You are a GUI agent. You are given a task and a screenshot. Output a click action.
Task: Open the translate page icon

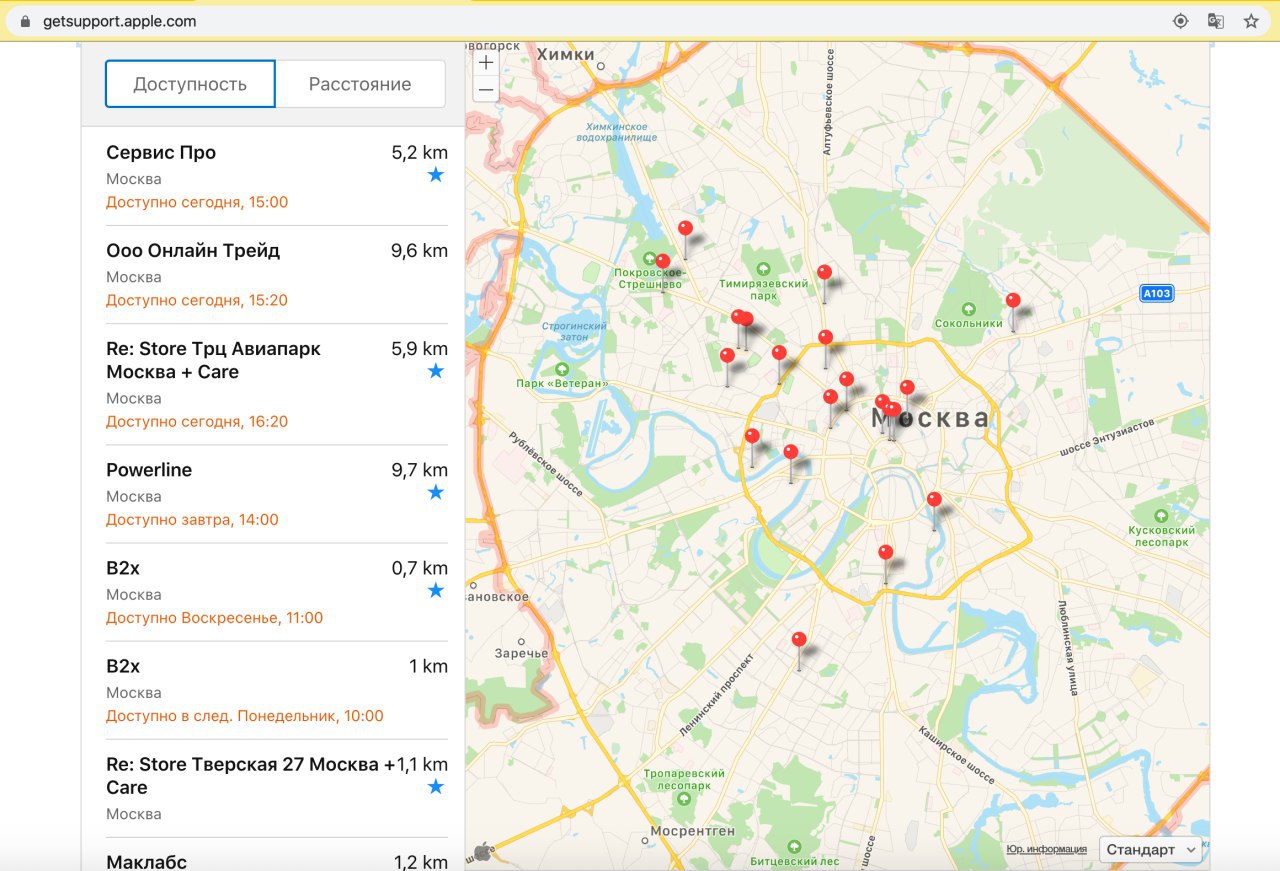[1216, 21]
